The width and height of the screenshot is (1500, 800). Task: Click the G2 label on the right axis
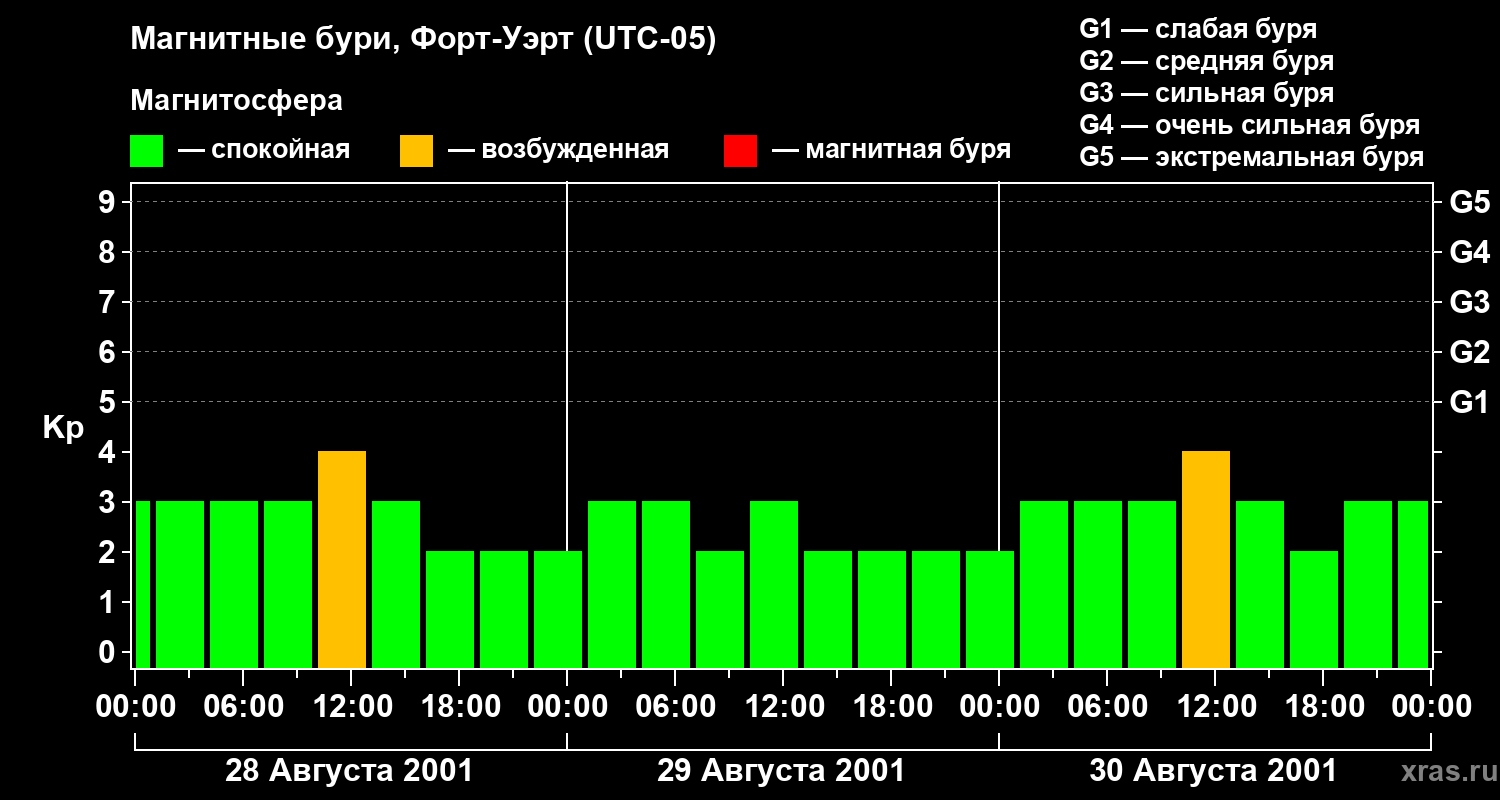pos(1470,352)
